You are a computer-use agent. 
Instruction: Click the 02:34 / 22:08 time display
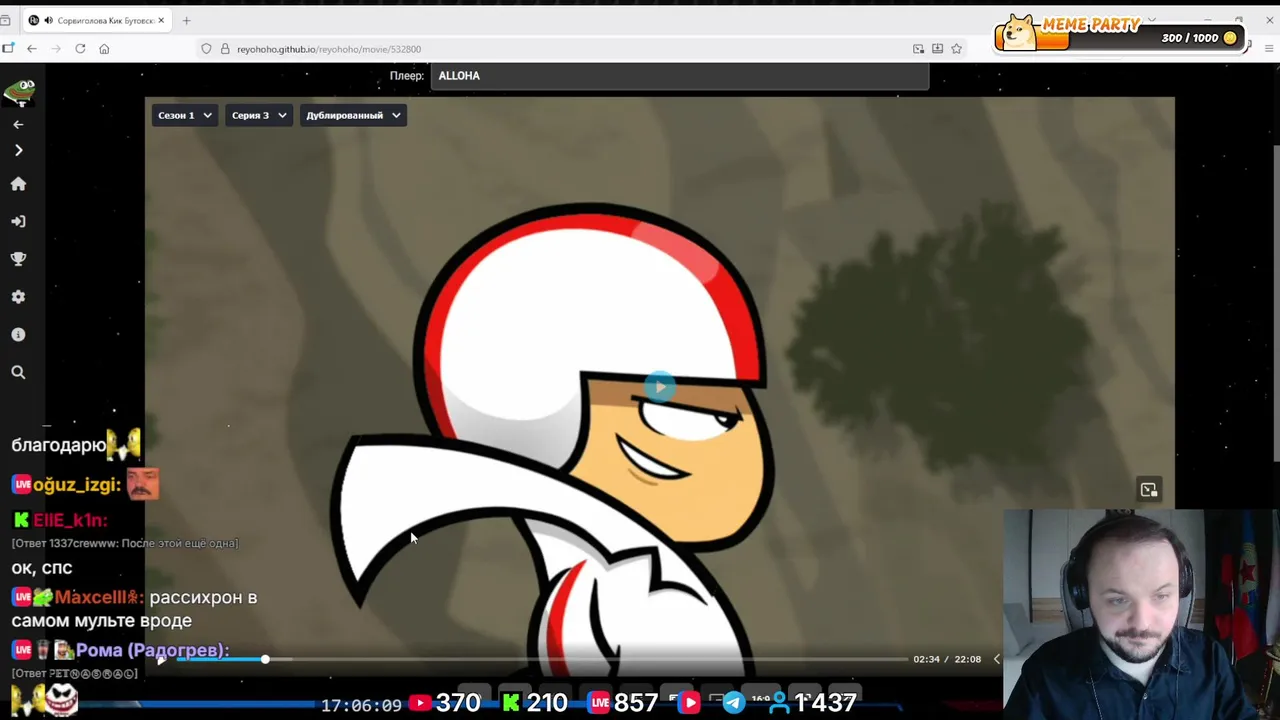point(947,659)
